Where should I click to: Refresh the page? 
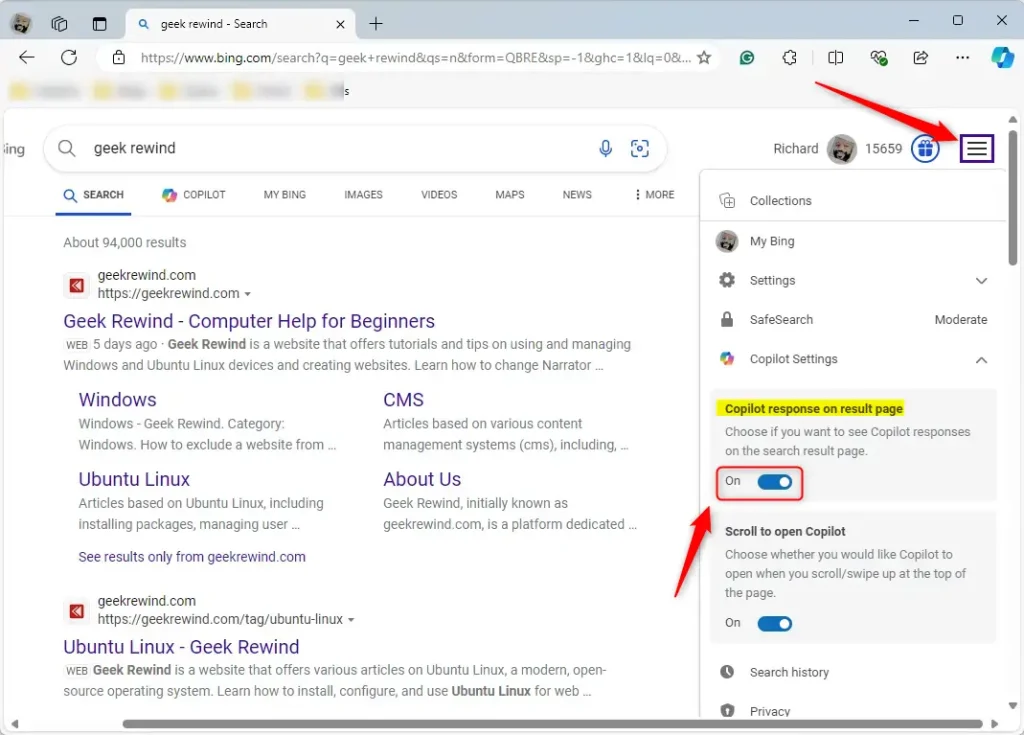point(69,57)
